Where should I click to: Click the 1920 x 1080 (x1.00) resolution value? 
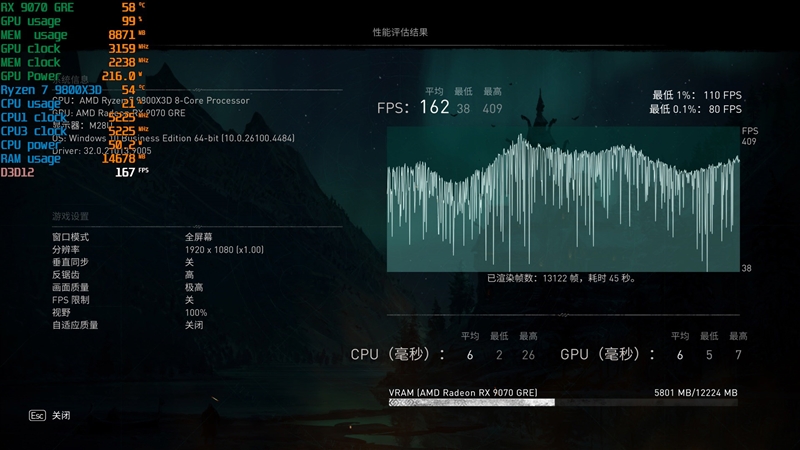coord(224,249)
